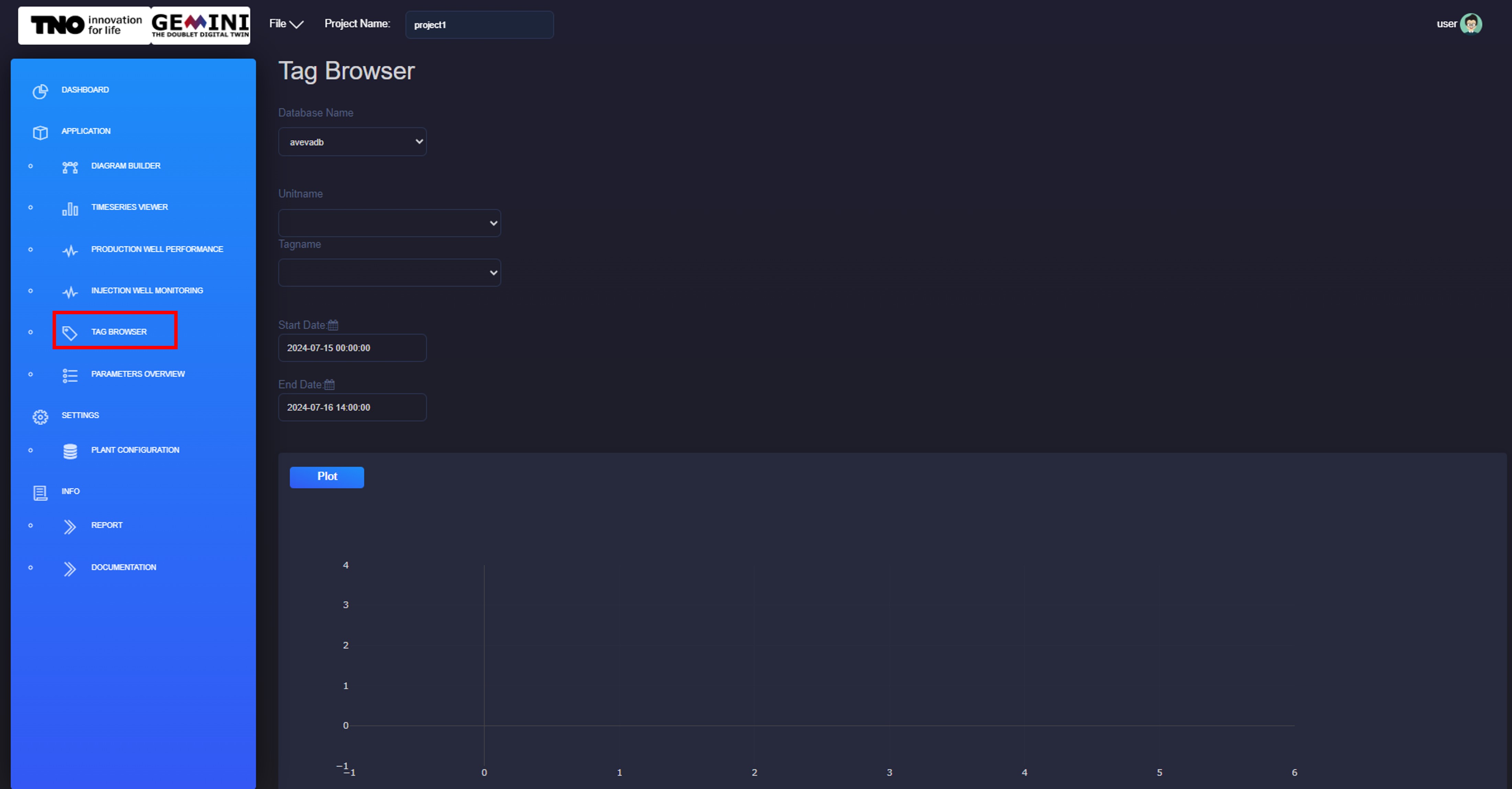Expand the Unitname dropdown
This screenshot has height=789, width=1512.
[x=389, y=223]
